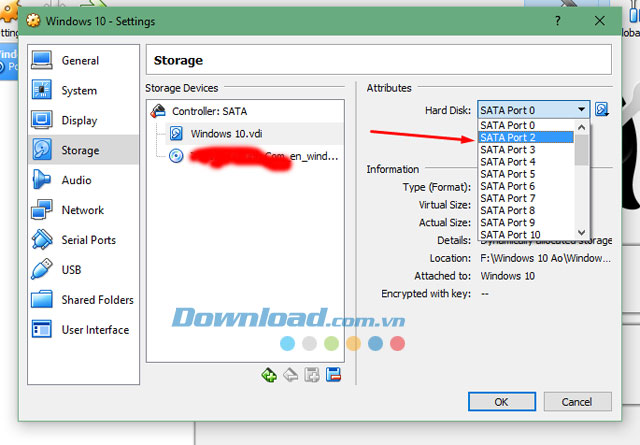
Task: Click port list scroll up arrow
Action: [x=582, y=127]
